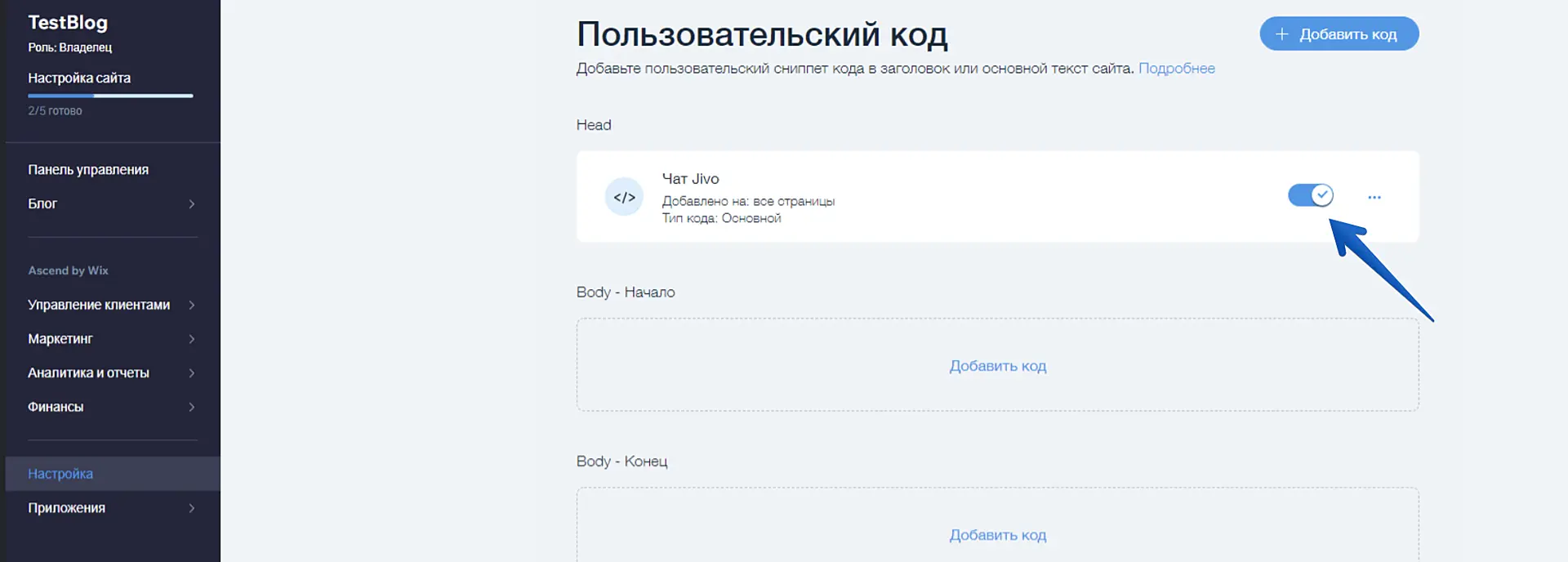
Task: Expand the Управление клиентами submenu
Action: pyautogui.click(x=191, y=305)
